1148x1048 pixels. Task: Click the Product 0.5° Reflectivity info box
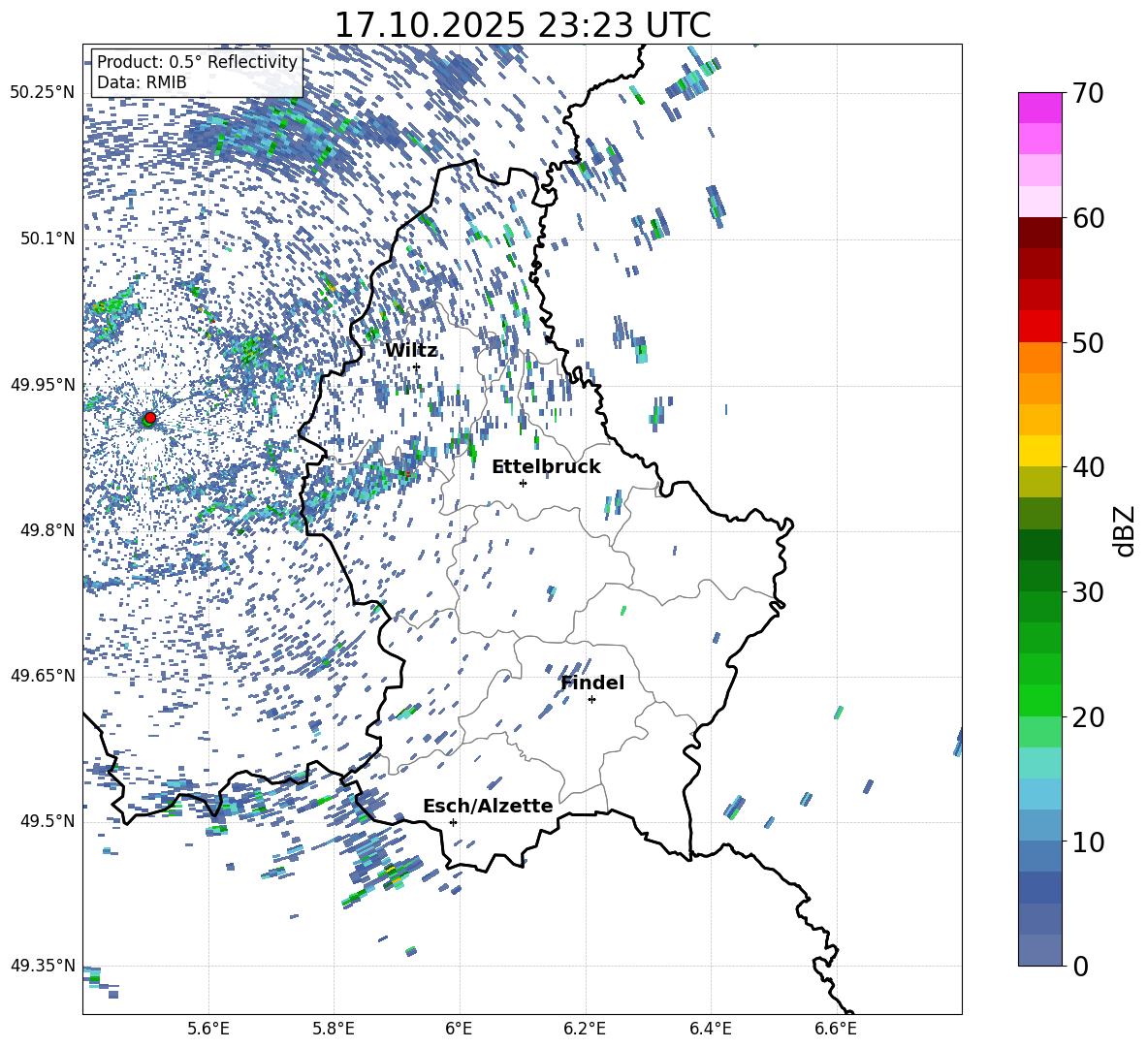tap(197, 72)
